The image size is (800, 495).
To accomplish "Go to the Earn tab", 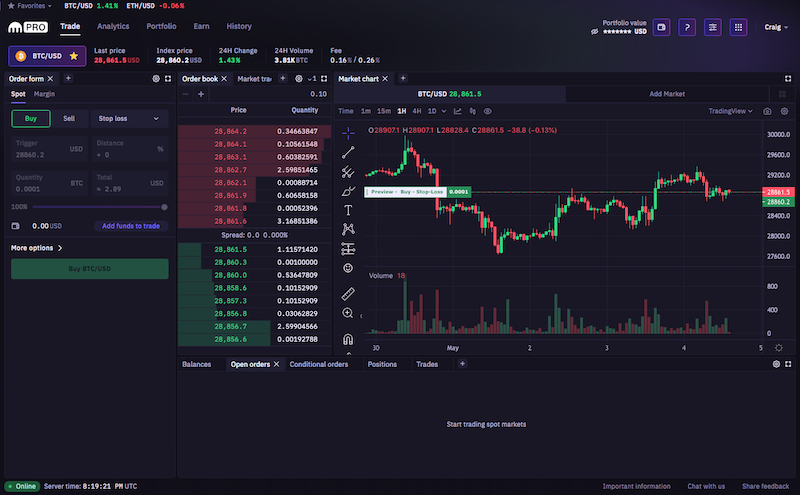I will pos(201,27).
